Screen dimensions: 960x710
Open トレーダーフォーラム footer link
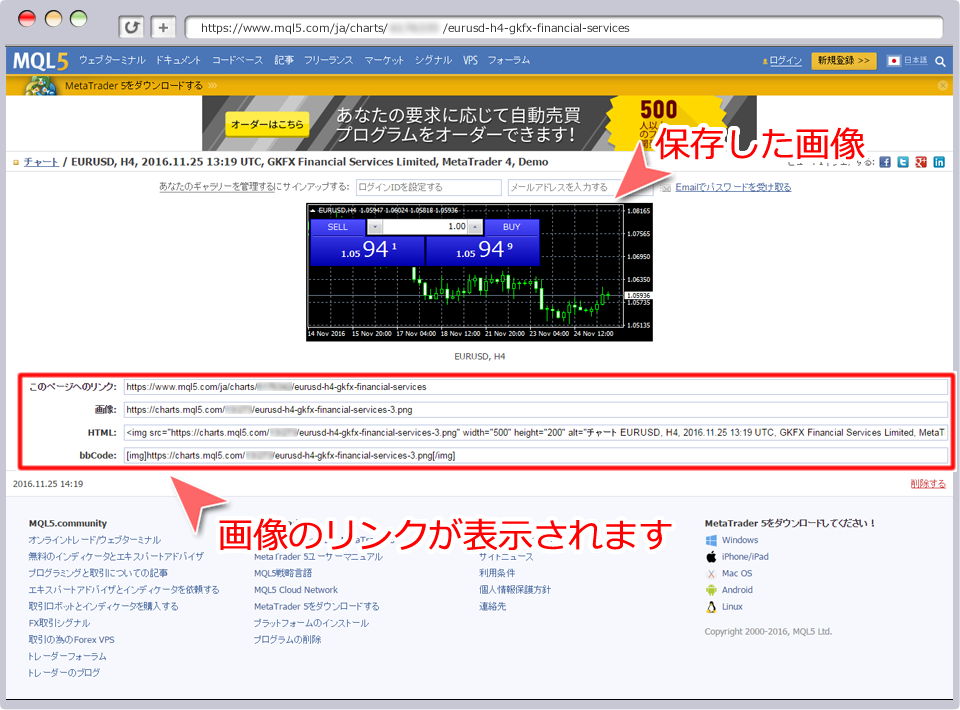[x=67, y=656]
